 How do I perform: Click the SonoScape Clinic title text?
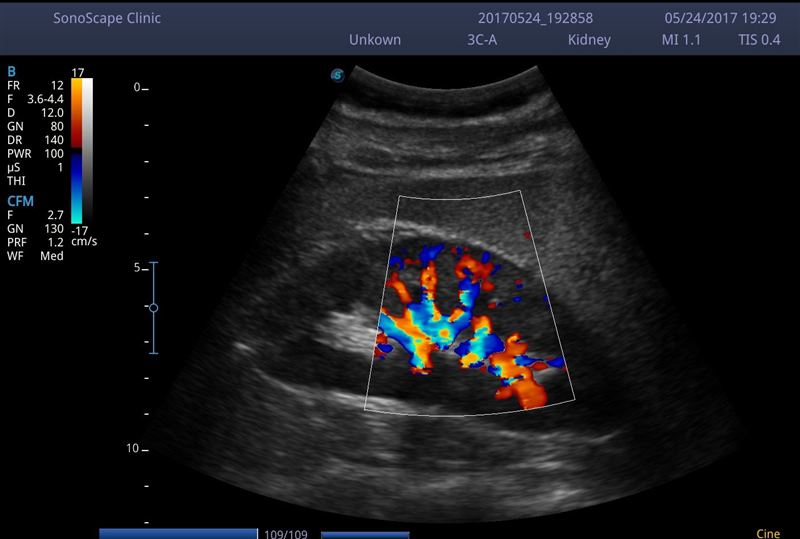[x=107, y=18]
